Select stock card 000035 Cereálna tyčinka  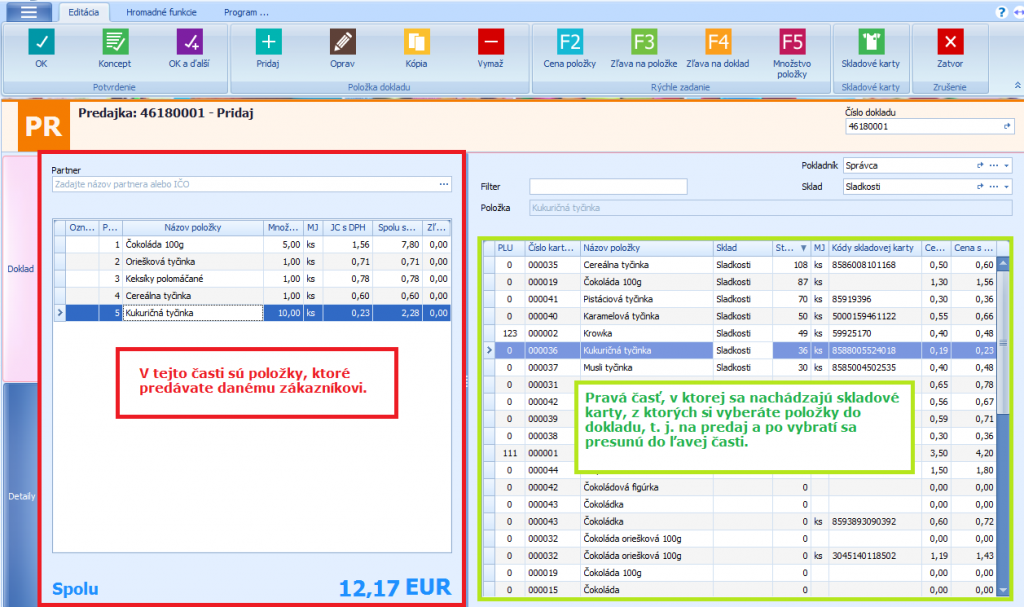pyautogui.click(x=740, y=265)
